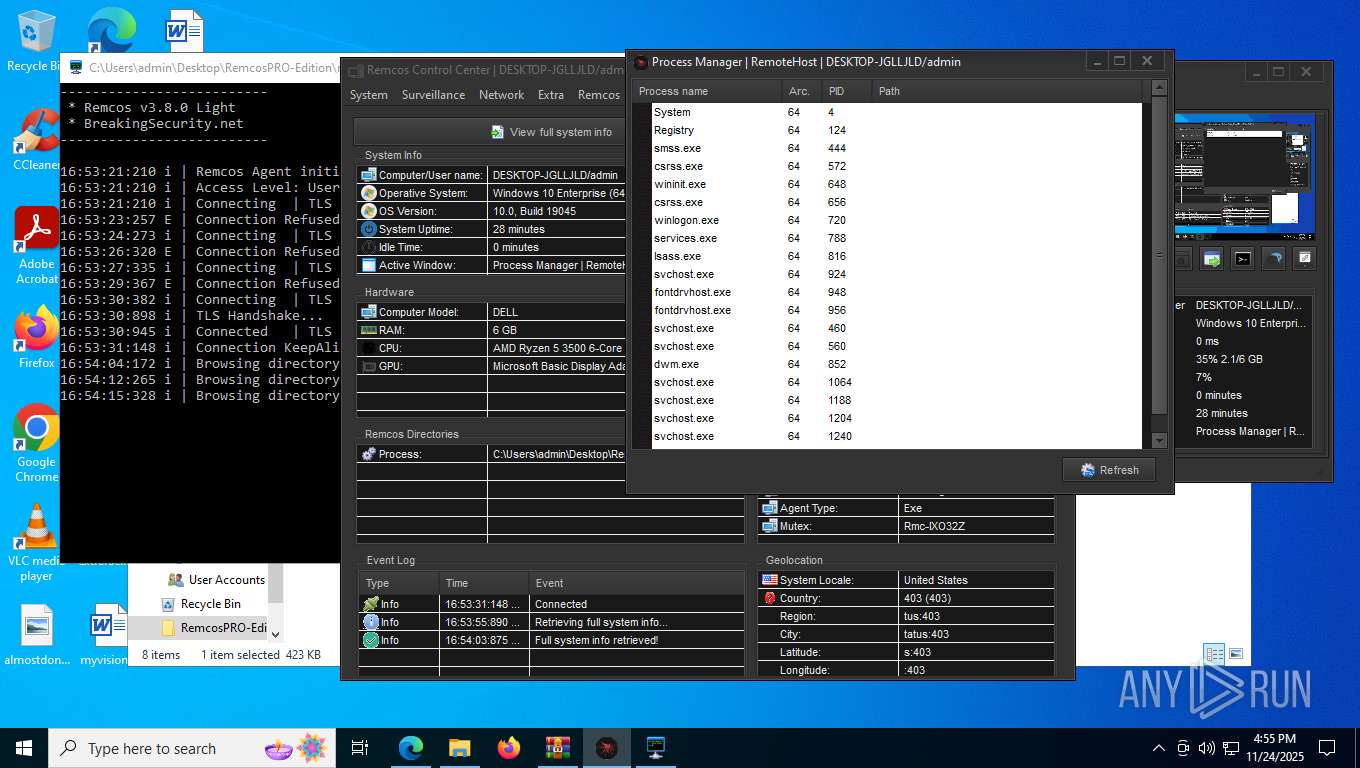Click the 'Retrieving full system info' event icon
Screen dimensions: 1360x768
tap(371, 622)
